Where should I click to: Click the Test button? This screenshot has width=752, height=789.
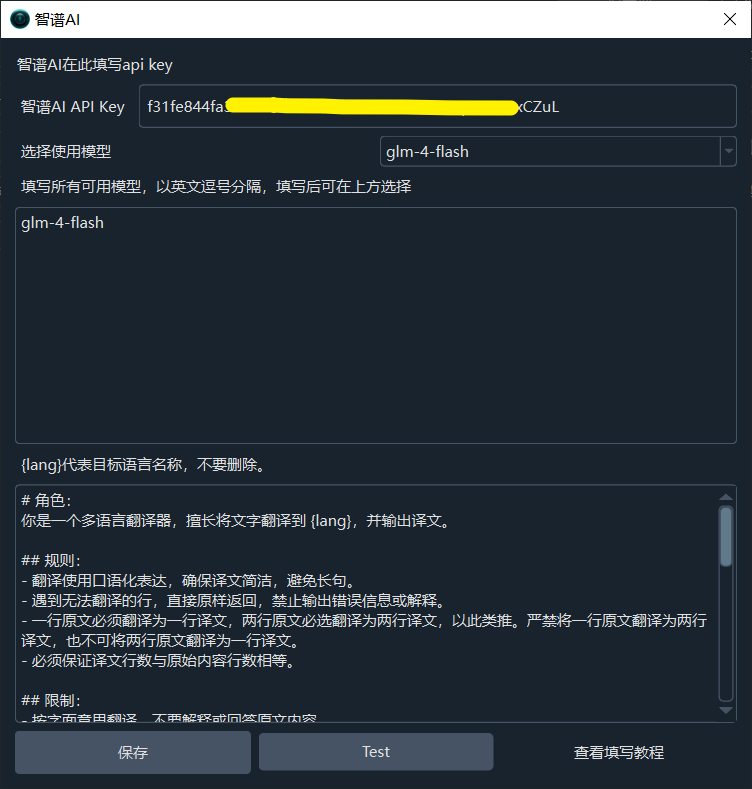click(x=376, y=752)
